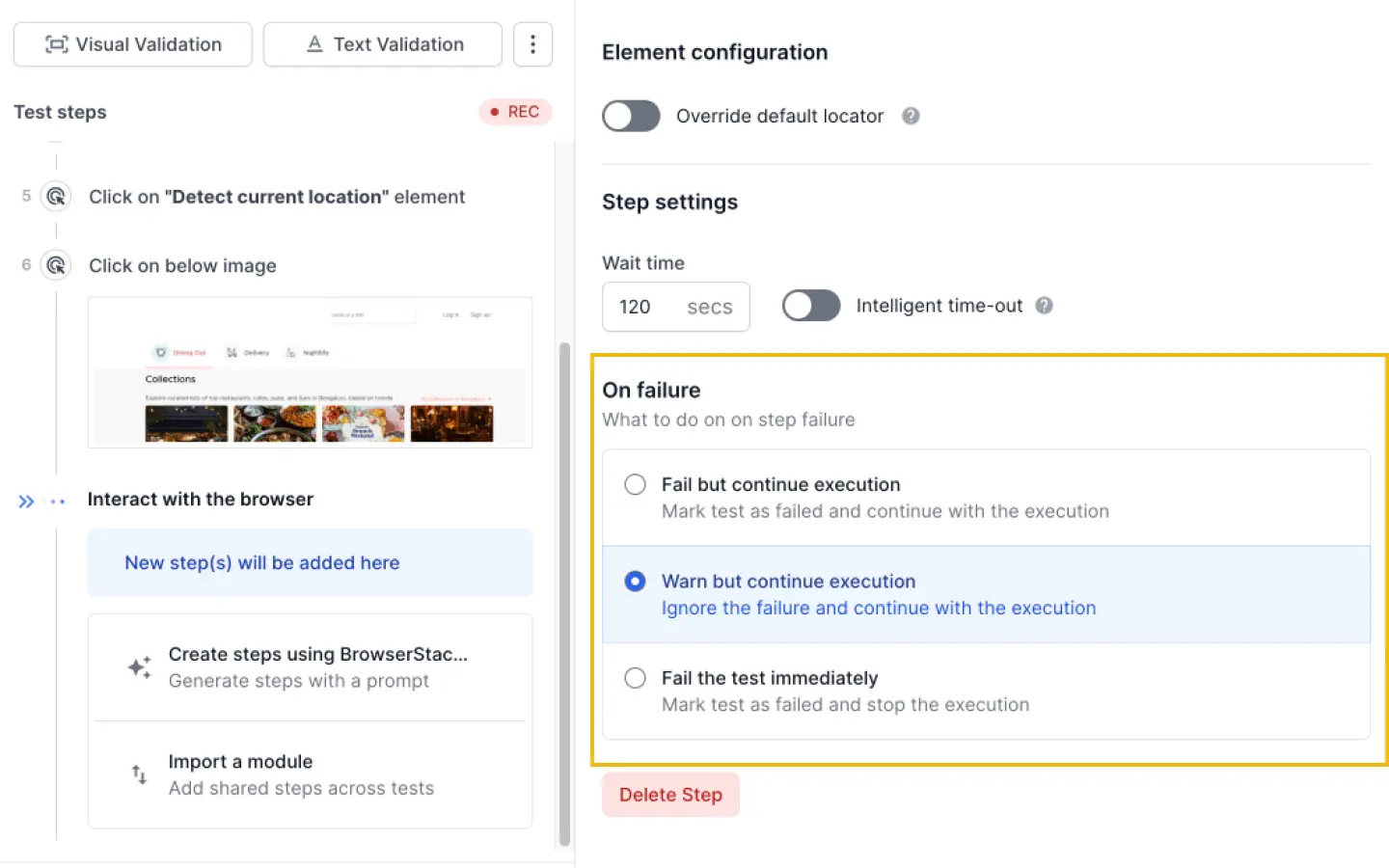Select Fail the test immediately option
The image size is (1389, 868).
pyautogui.click(x=635, y=678)
